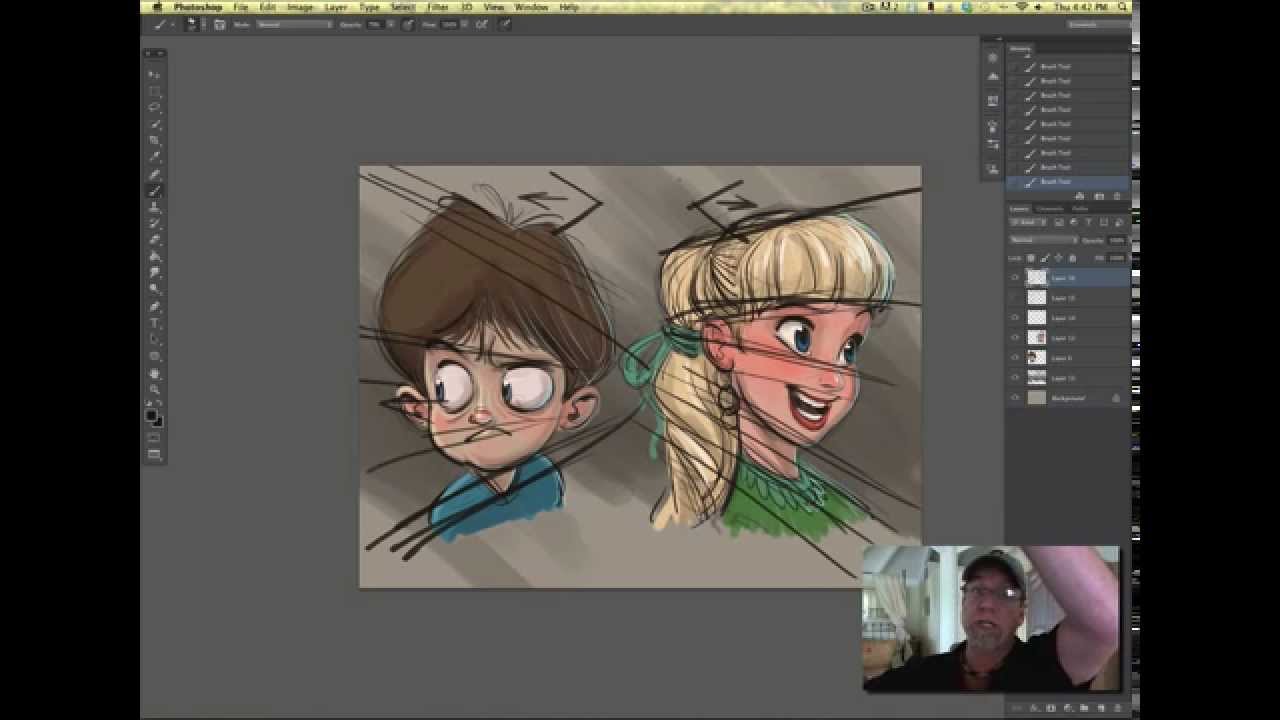Select the Shape tool
This screenshot has width=1280, height=720.
(x=155, y=358)
